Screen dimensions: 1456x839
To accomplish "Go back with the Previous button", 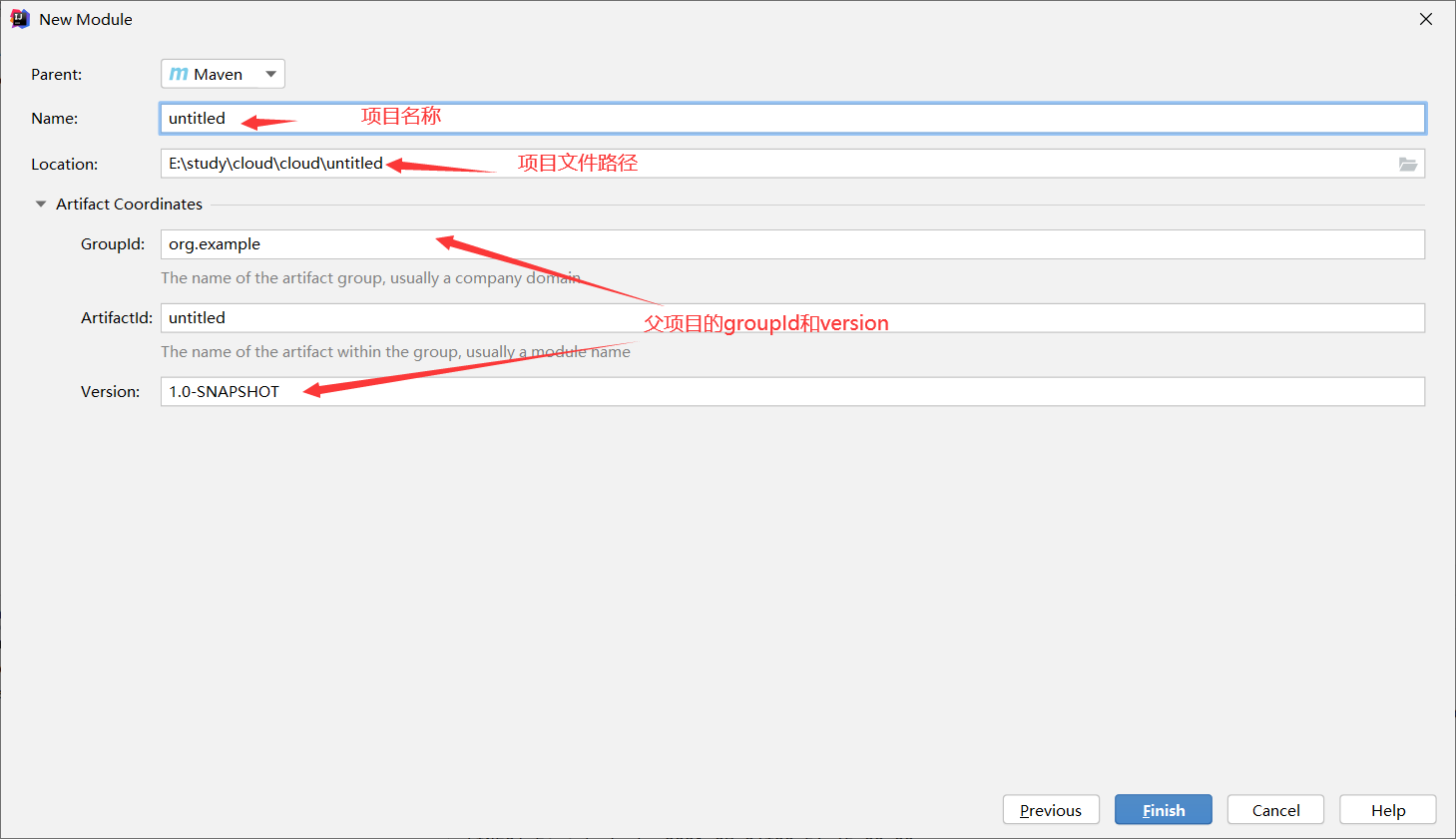I will click(1051, 810).
